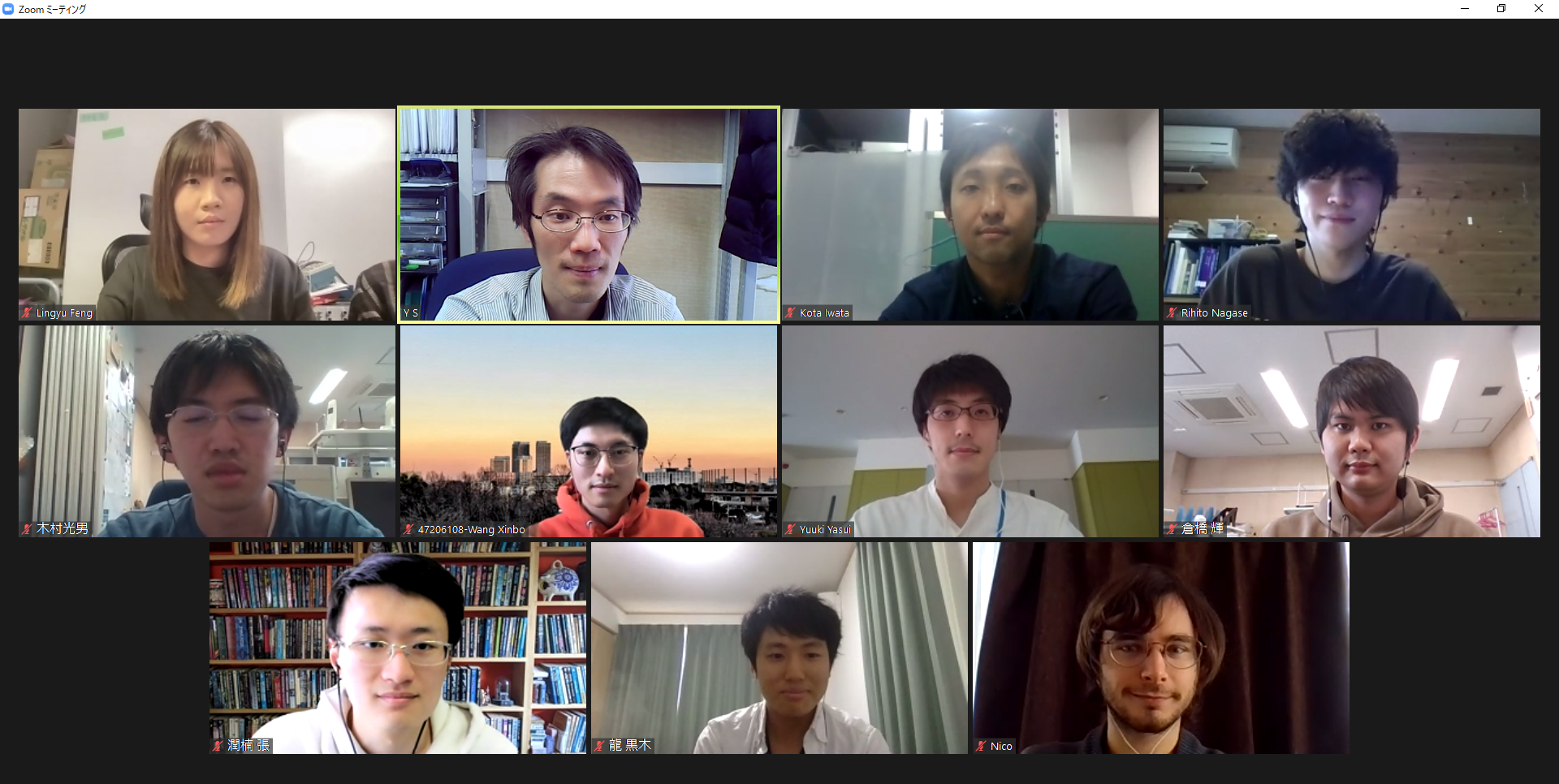The height and width of the screenshot is (784, 1559).
Task: Click muted mic icon beside 47206108-Wang Xinbo
Action: [x=409, y=529]
